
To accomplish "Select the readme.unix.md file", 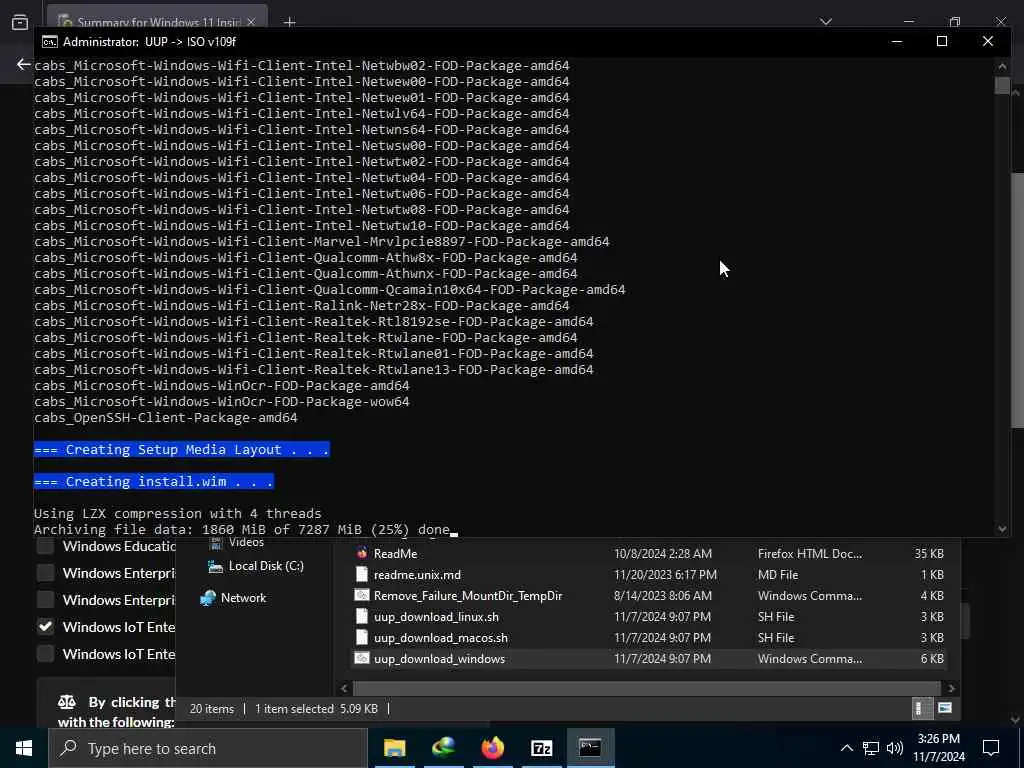I will 417,575.
